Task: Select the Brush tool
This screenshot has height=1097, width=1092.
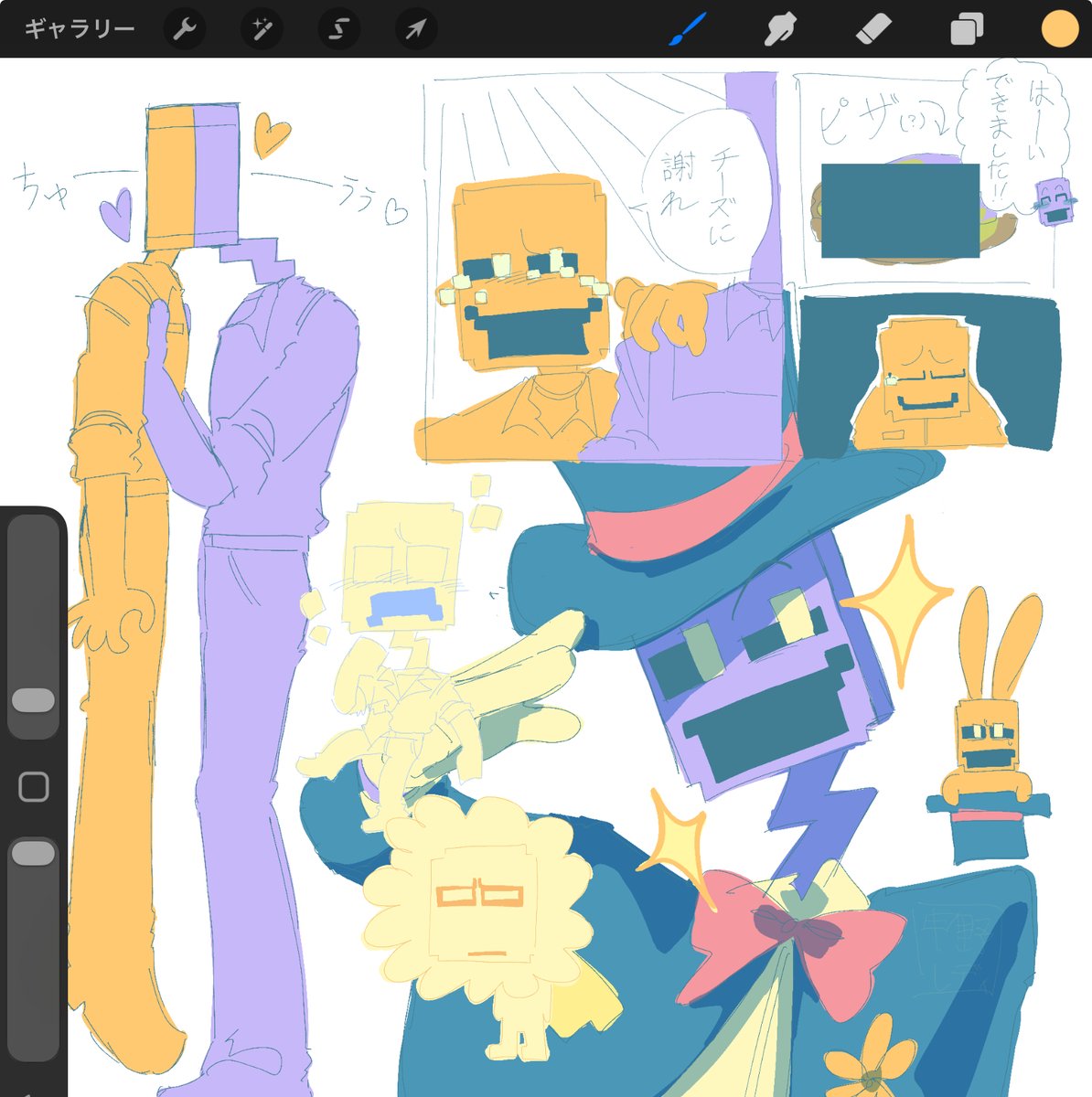Action: point(687,29)
